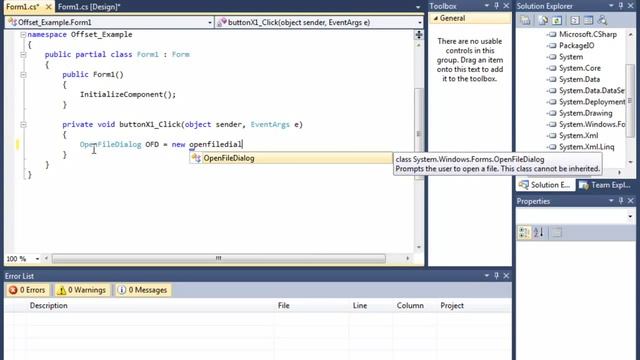Close the Toolbox panel

(507, 6)
